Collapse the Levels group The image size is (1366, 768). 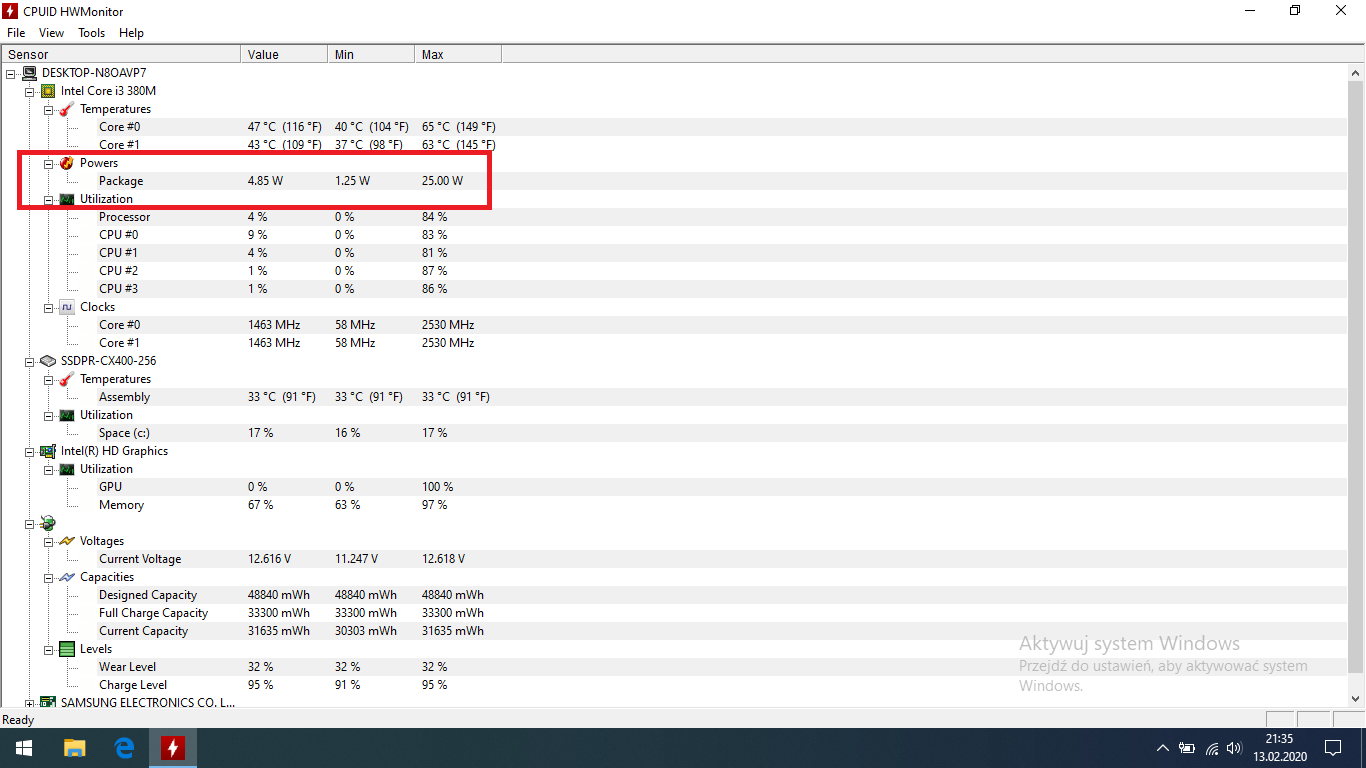48,649
